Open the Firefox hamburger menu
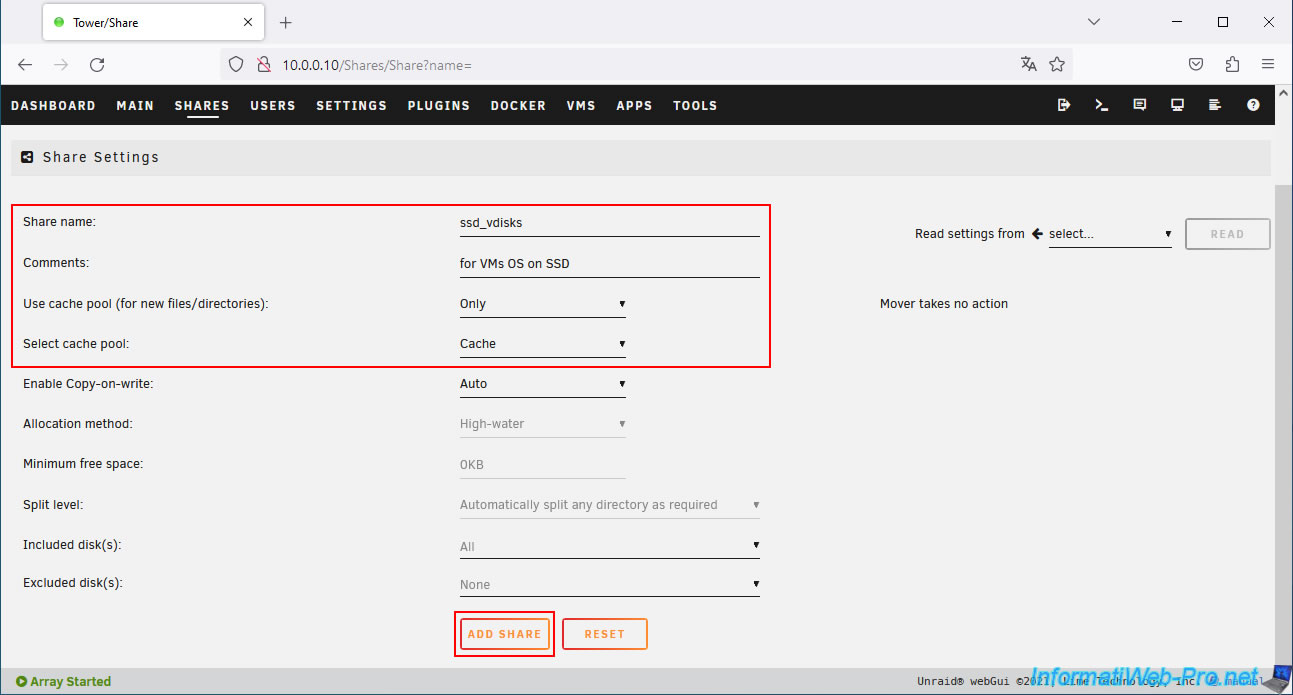The width and height of the screenshot is (1293, 695). pos(1268,64)
